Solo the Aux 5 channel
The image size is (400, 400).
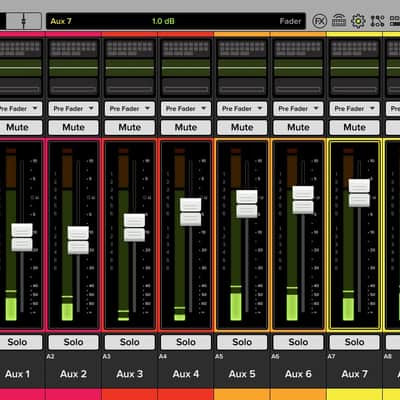242,342
